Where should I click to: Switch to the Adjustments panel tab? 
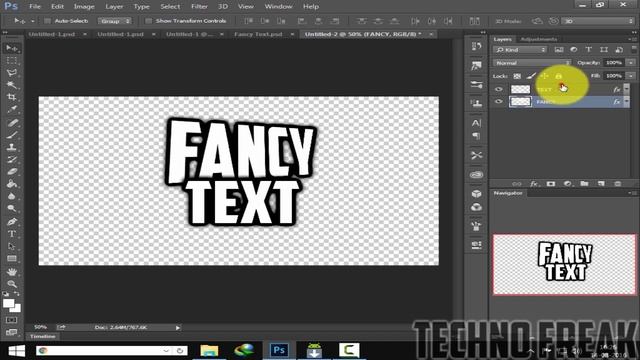pyautogui.click(x=539, y=39)
